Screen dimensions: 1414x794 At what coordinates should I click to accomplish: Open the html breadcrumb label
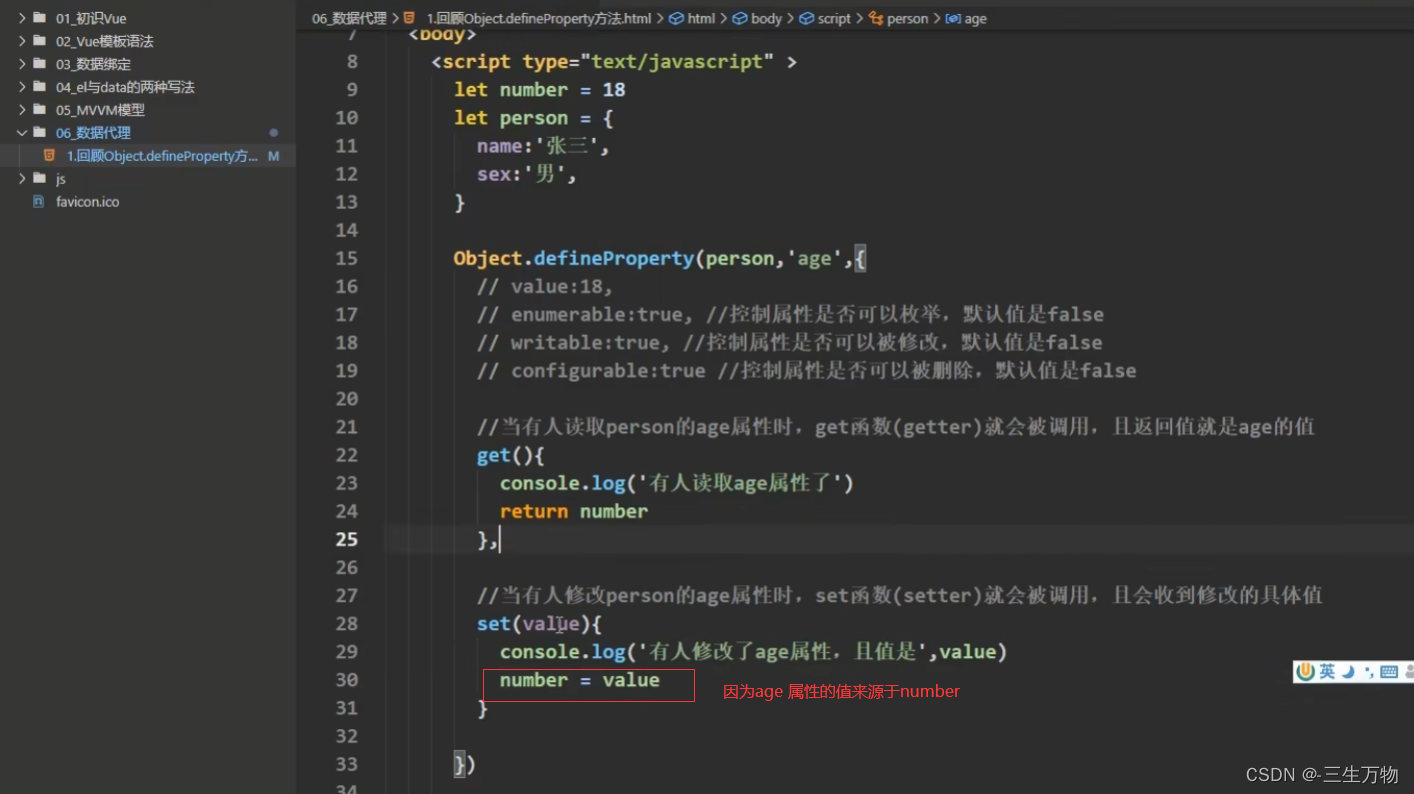click(x=701, y=18)
